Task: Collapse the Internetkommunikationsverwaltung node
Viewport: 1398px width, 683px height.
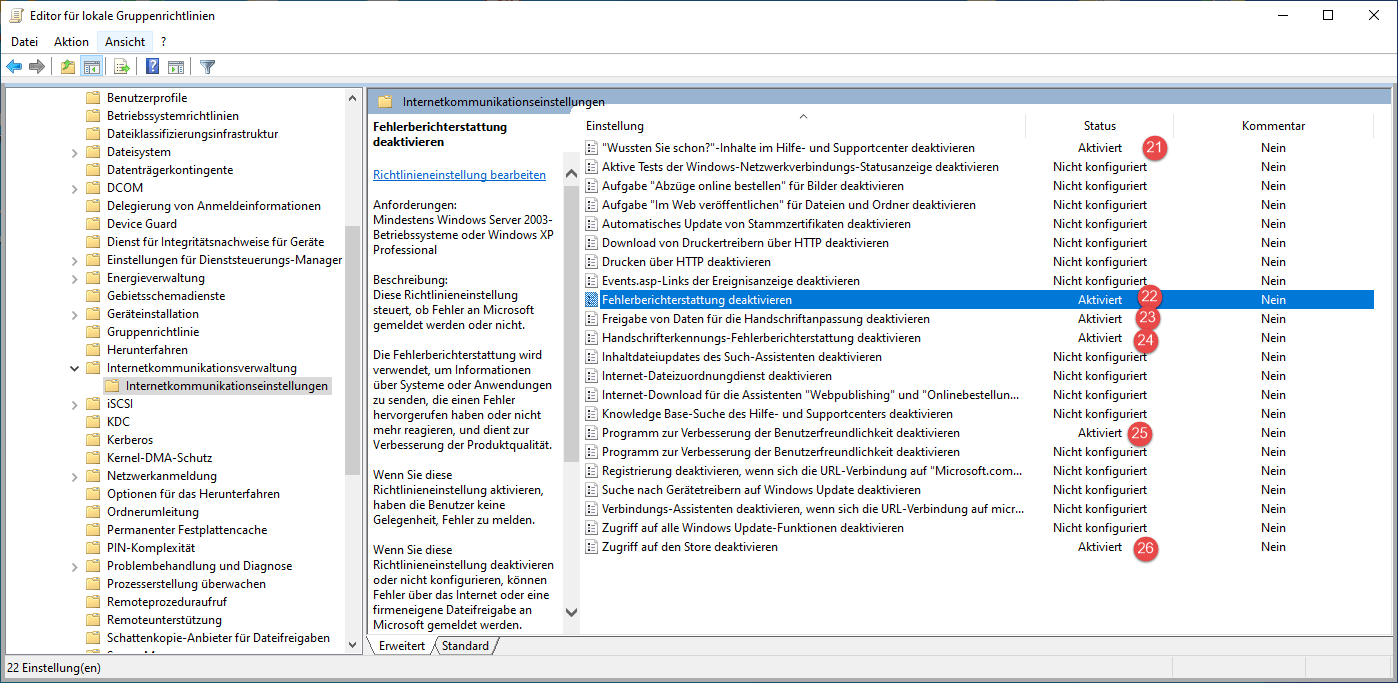Action: tap(75, 368)
